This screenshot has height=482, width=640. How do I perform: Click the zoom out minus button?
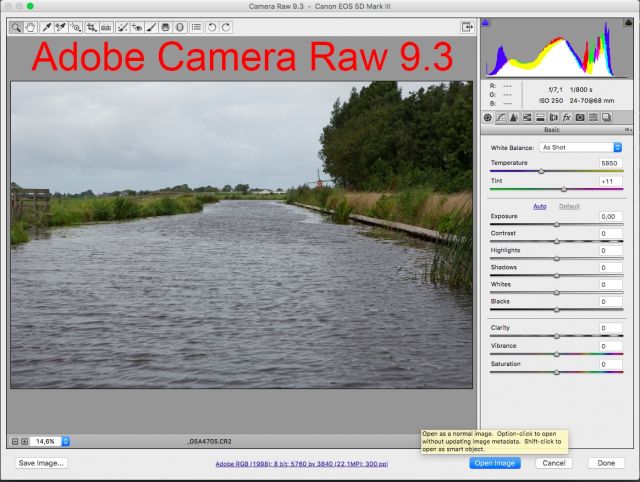15,442
